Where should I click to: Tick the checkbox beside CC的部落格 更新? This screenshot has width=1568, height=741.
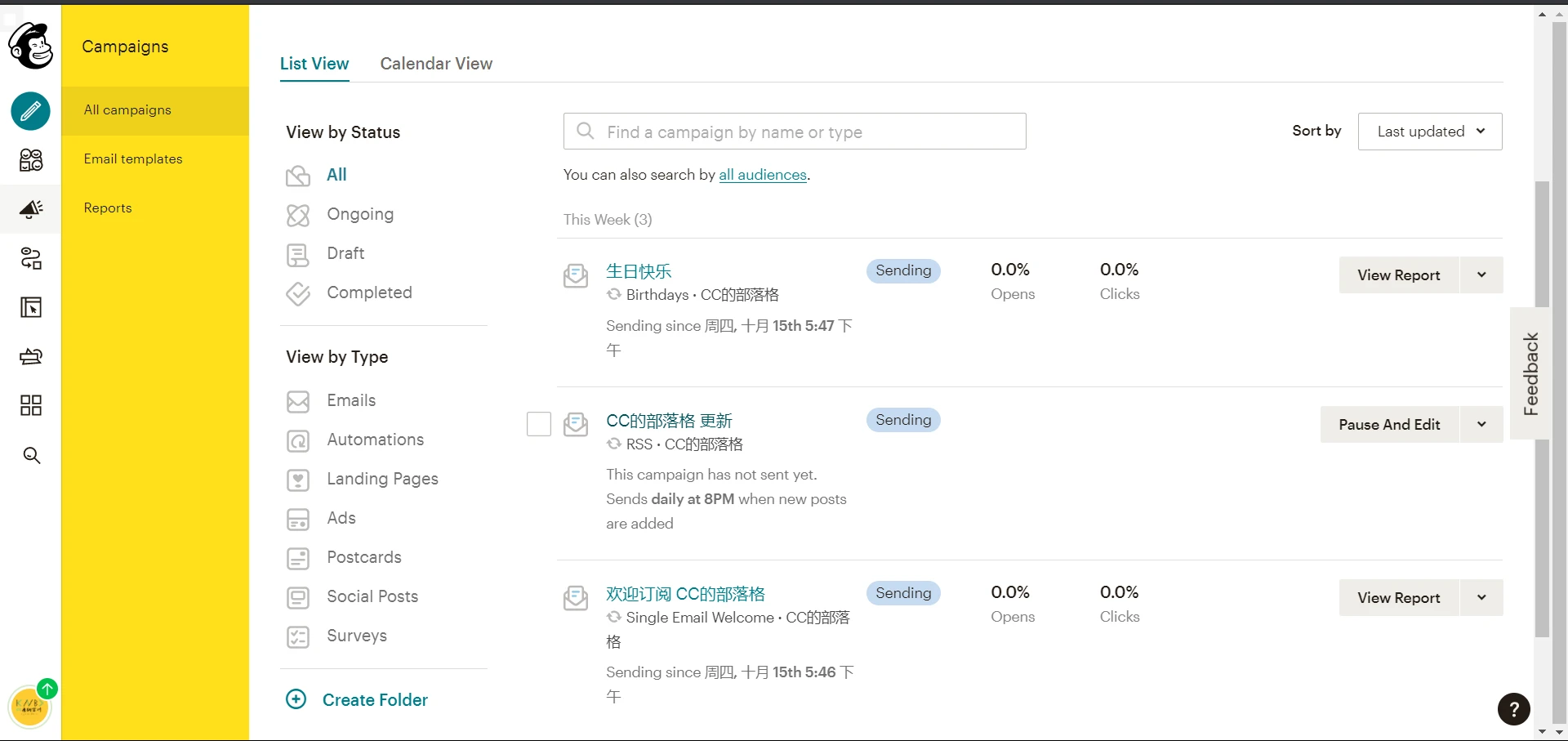[x=539, y=424]
